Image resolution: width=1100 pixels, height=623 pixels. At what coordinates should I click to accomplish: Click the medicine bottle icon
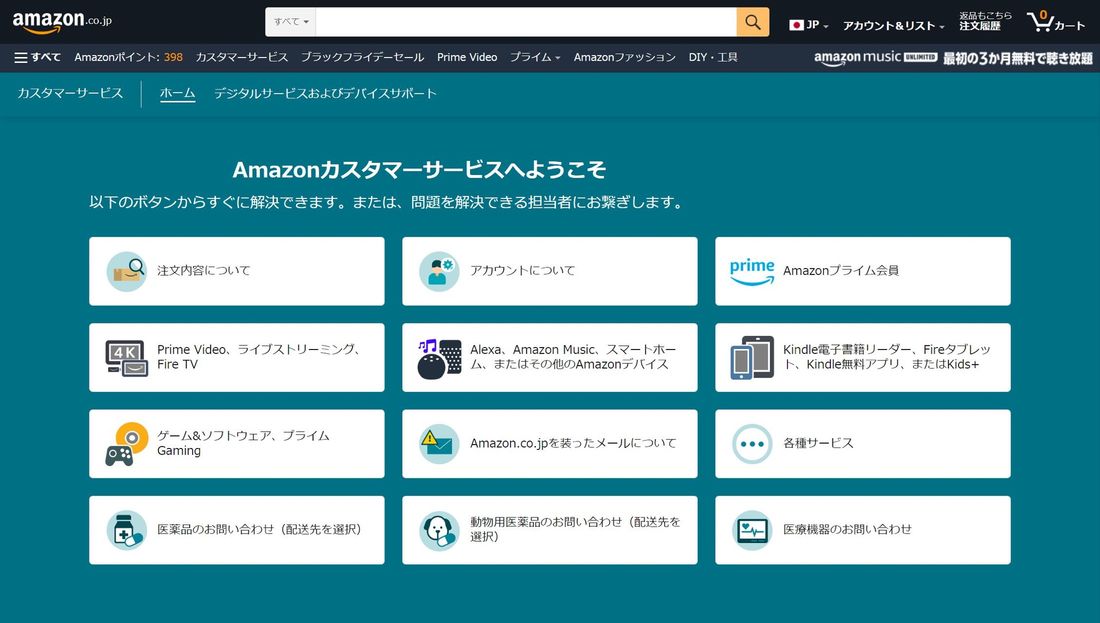[126, 530]
